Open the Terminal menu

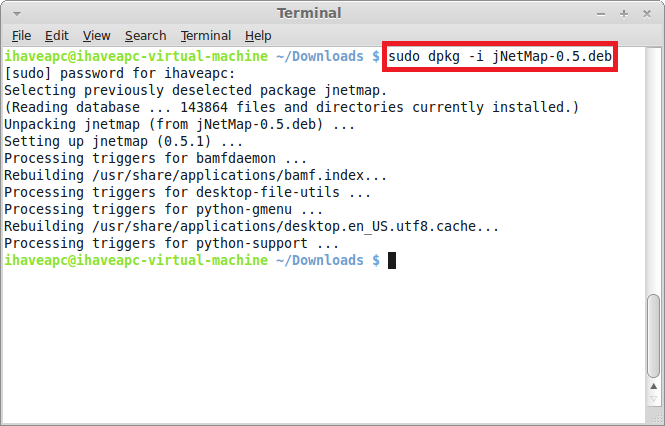pos(206,36)
